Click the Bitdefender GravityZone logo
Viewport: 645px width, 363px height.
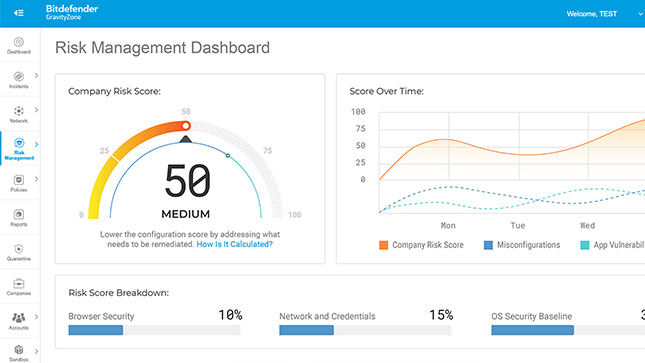coord(72,12)
